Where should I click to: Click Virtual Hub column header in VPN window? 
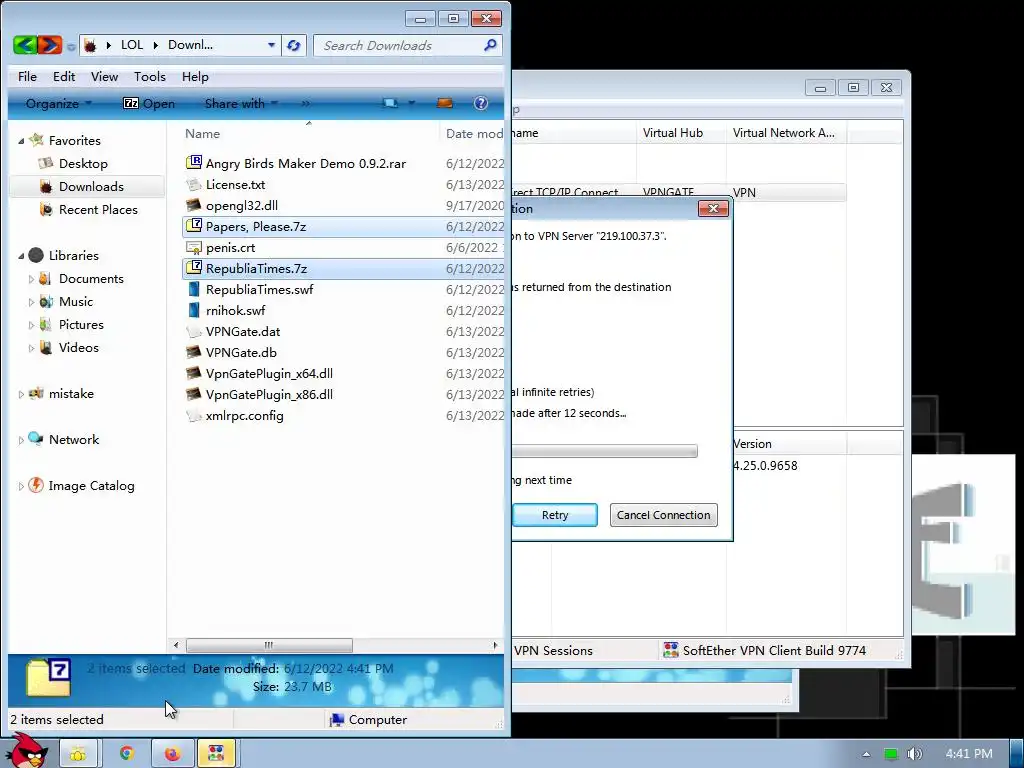coord(680,133)
